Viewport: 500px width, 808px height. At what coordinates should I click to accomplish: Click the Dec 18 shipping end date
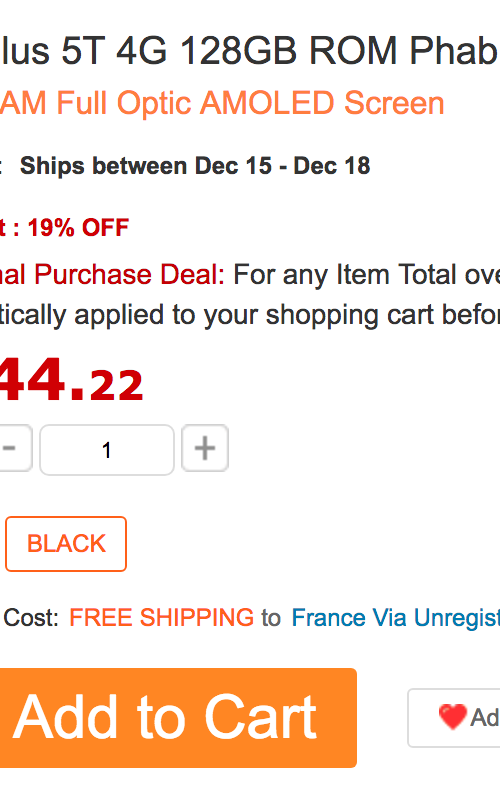click(332, 166)
